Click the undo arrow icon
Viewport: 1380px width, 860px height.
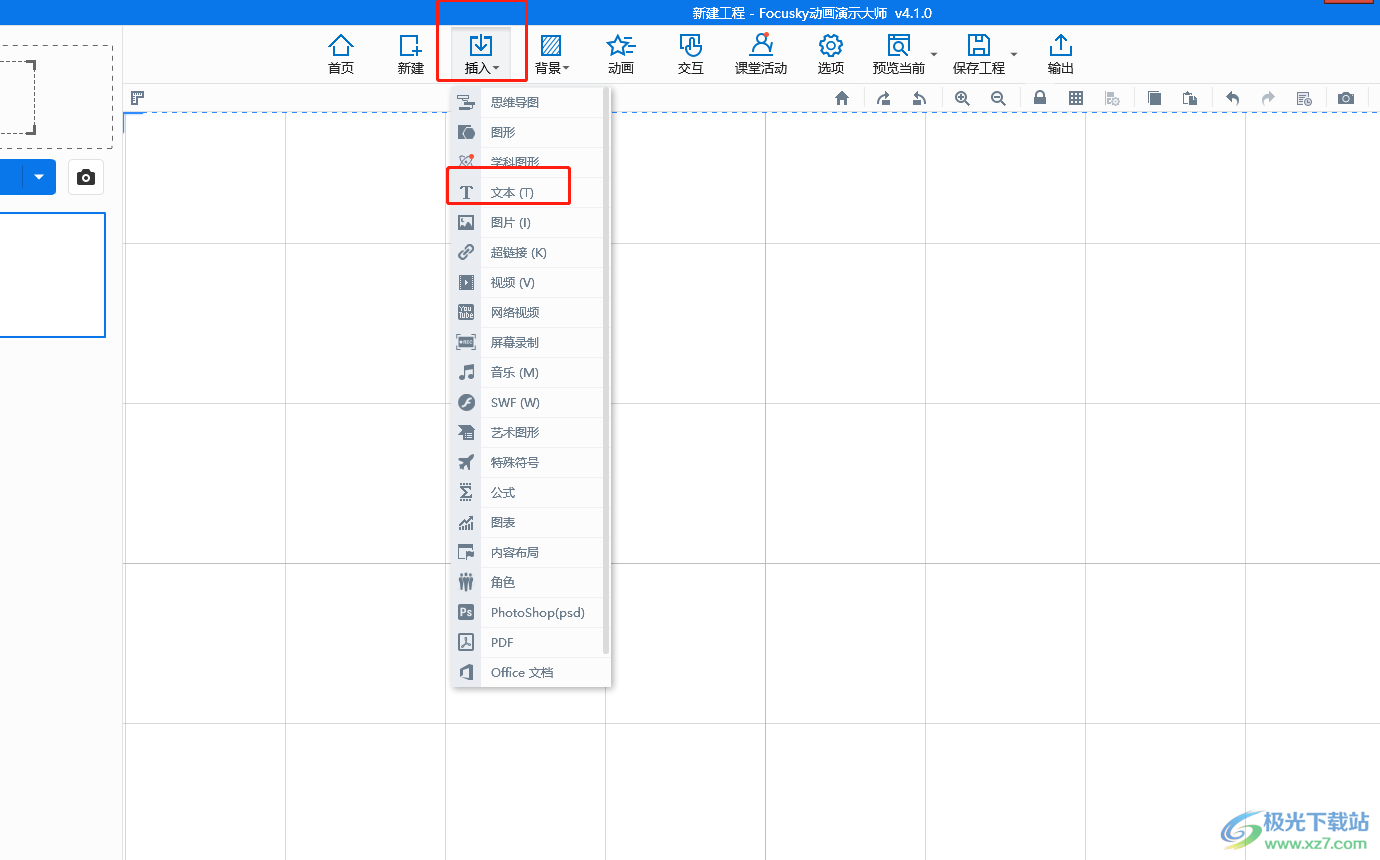coord(1232,98)
